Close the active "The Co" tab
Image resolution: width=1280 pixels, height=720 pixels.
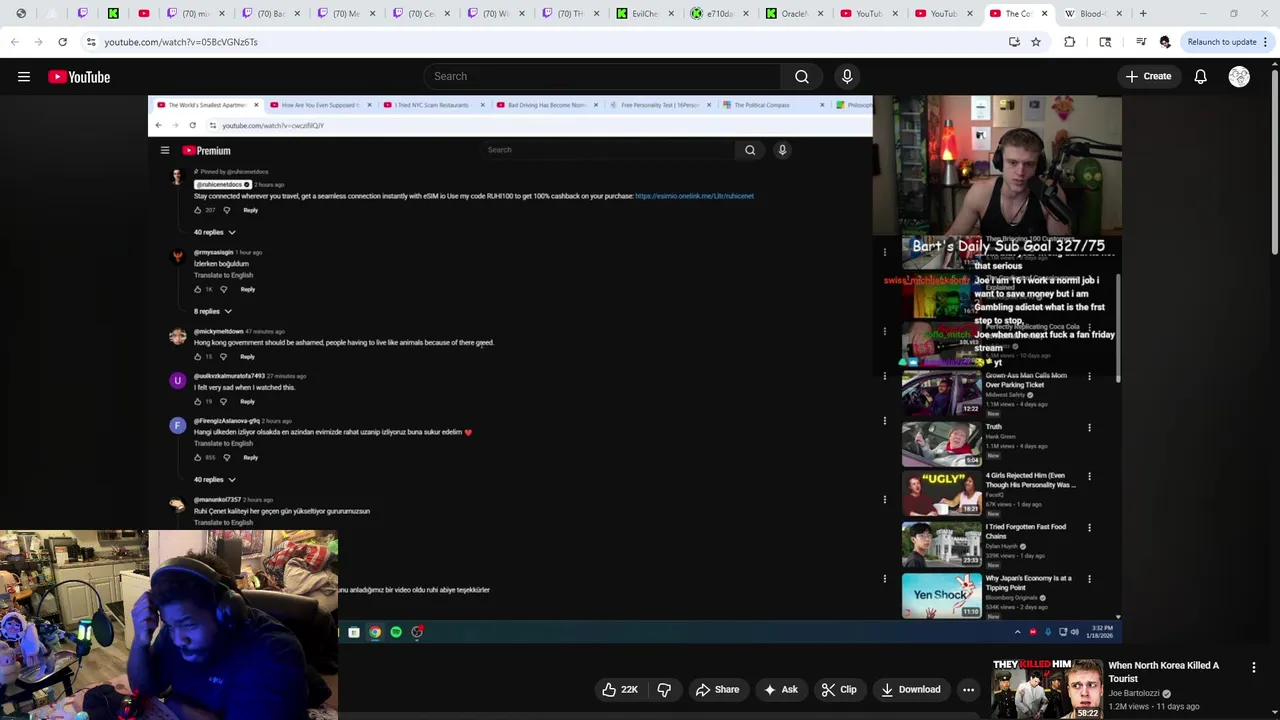(x=1044, y=14)
